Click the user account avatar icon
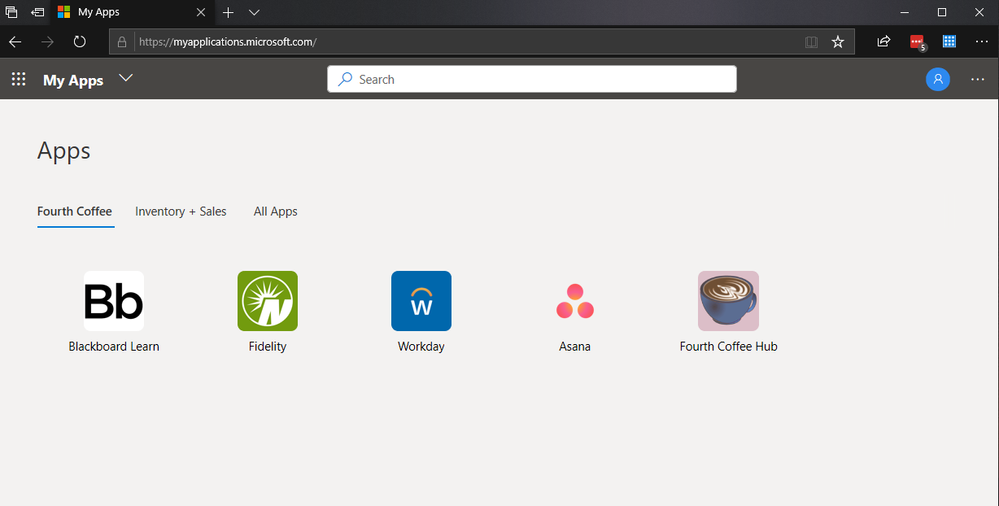 pyautogui.click(x=938, y=79)
